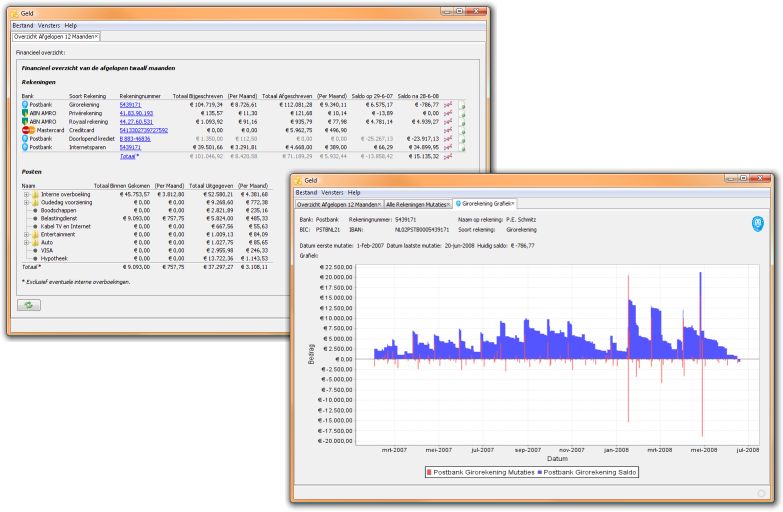
Task: Open Bestand menu in front window
Action: tap(307, 192)
